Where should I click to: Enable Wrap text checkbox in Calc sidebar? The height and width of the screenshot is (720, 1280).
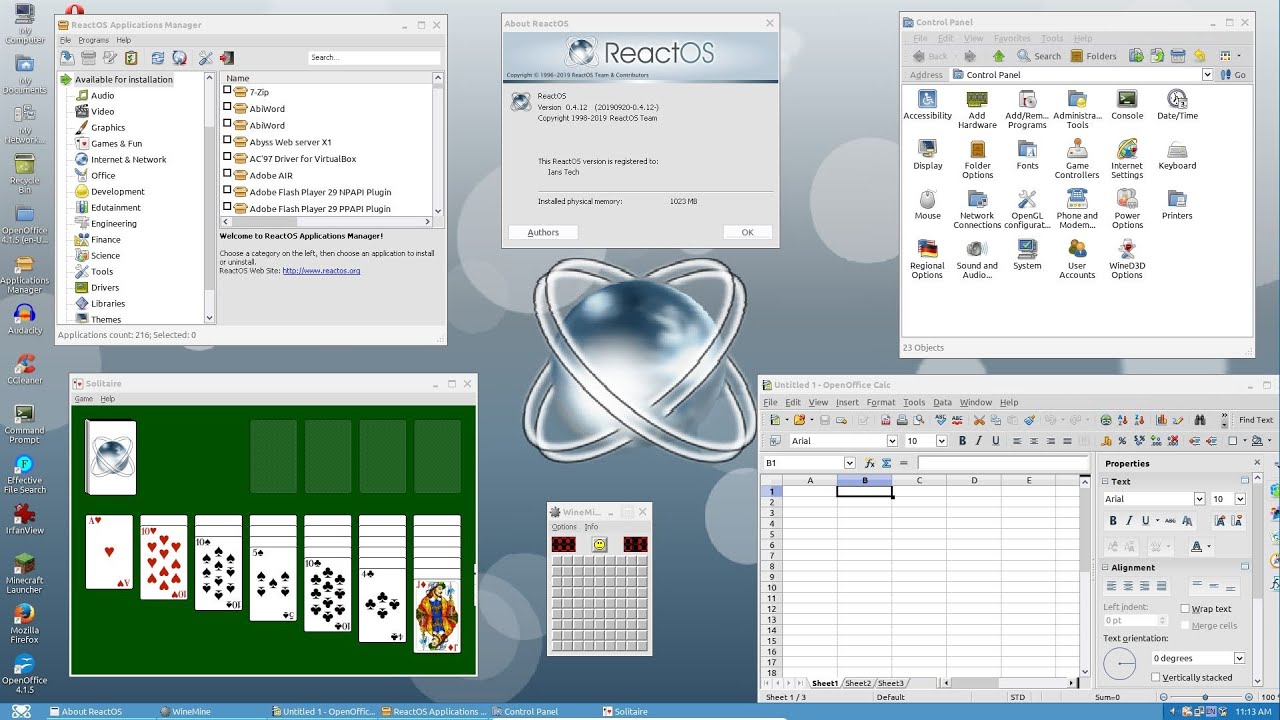(1185, 608)
